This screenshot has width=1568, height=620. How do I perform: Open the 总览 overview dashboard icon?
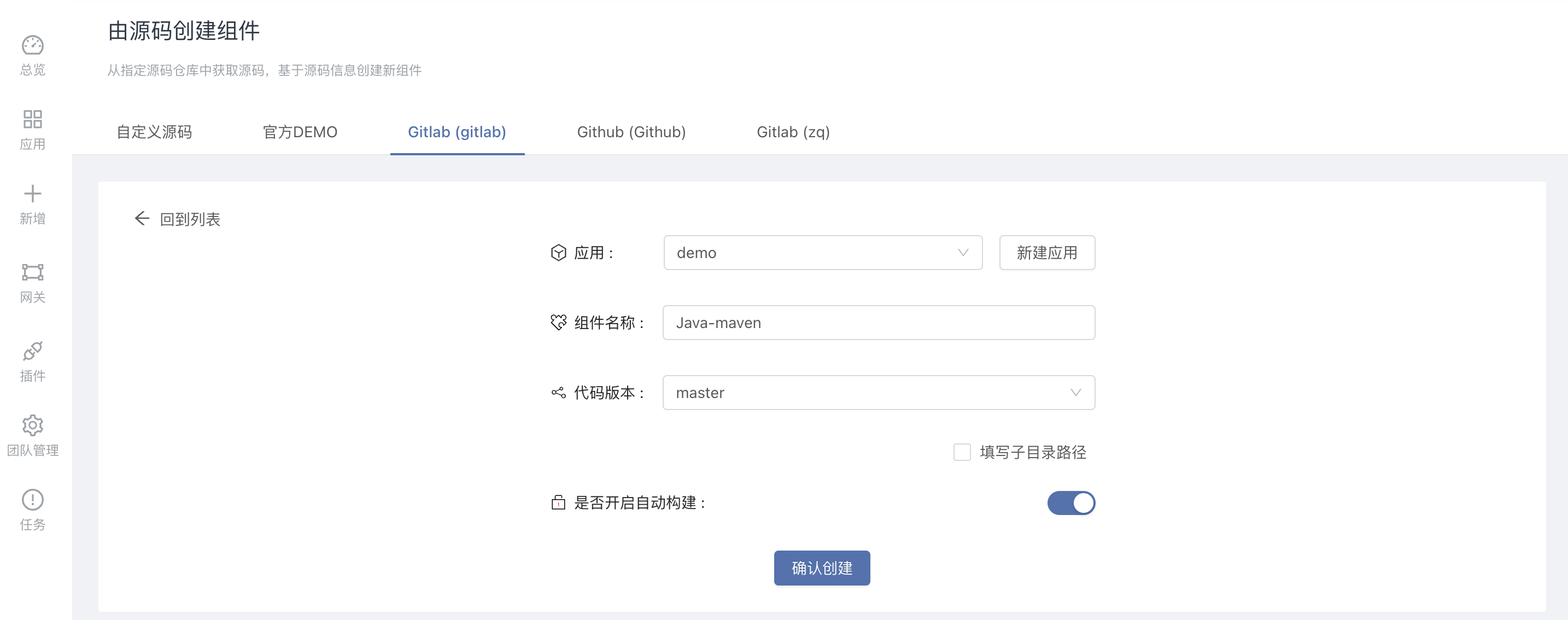[x=32, y=45]
